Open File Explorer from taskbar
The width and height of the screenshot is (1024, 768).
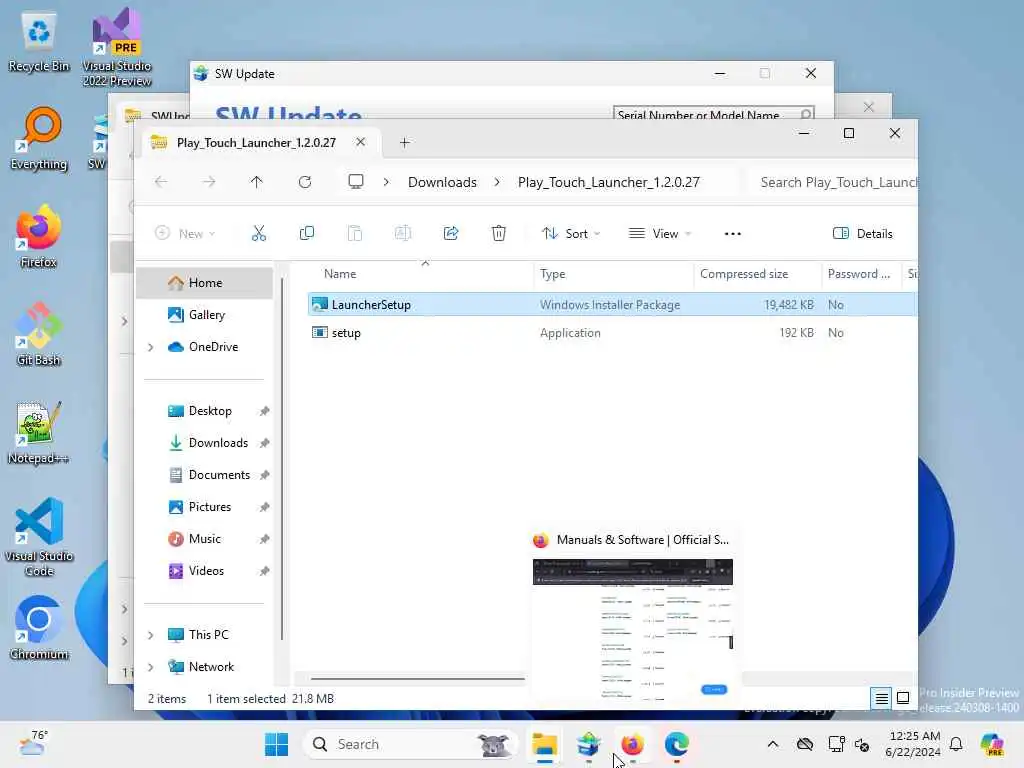click(544, 744)
